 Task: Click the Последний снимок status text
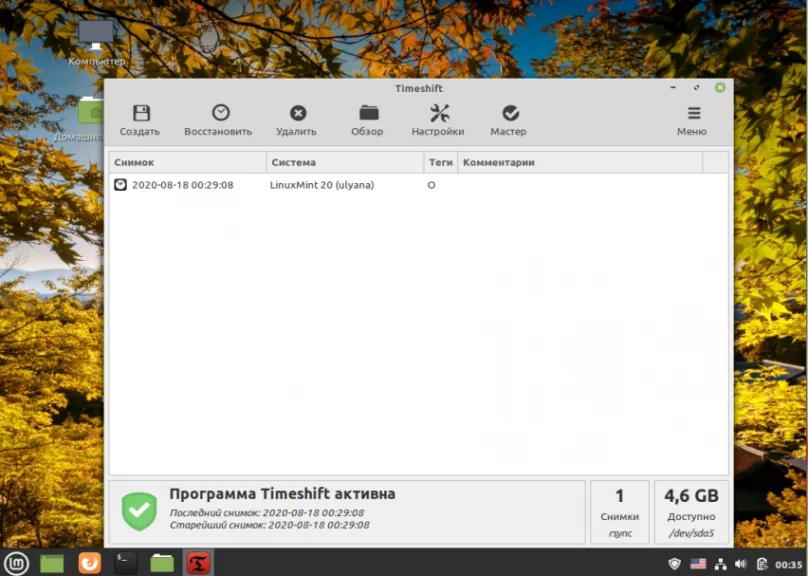pos(267,513)
